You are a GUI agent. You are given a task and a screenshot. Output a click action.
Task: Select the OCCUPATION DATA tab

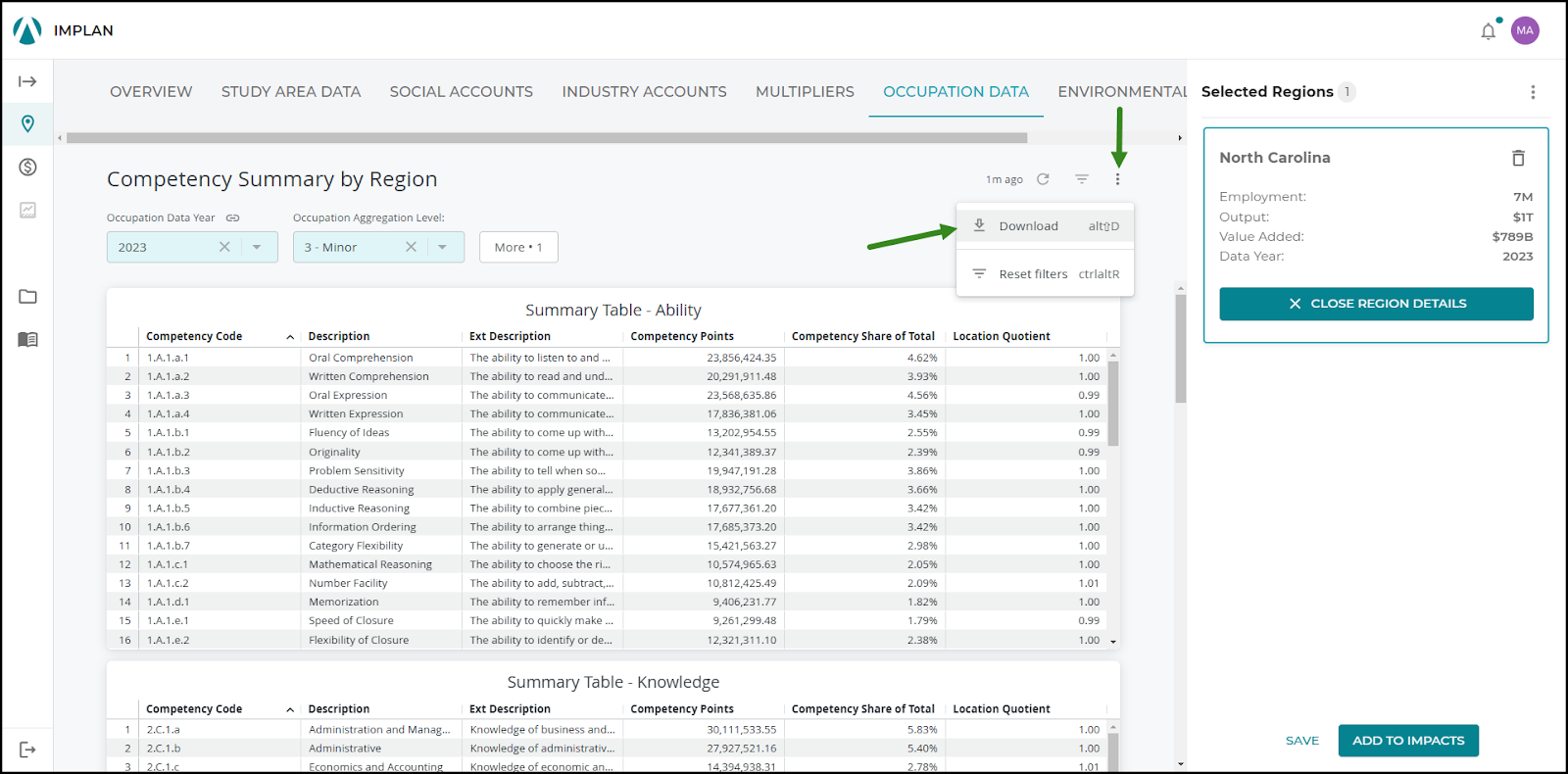pos(955,91)
